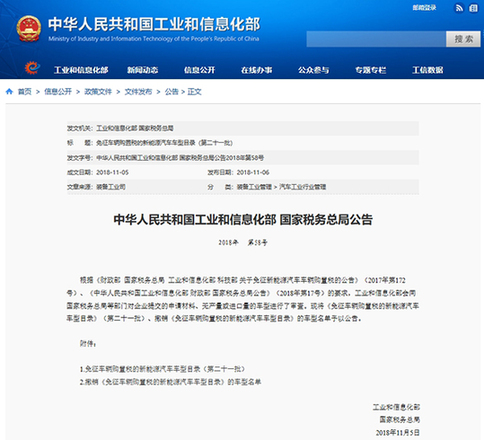
Task: Click 正文 in breadcrumb
Action: [x=194, y=92]
